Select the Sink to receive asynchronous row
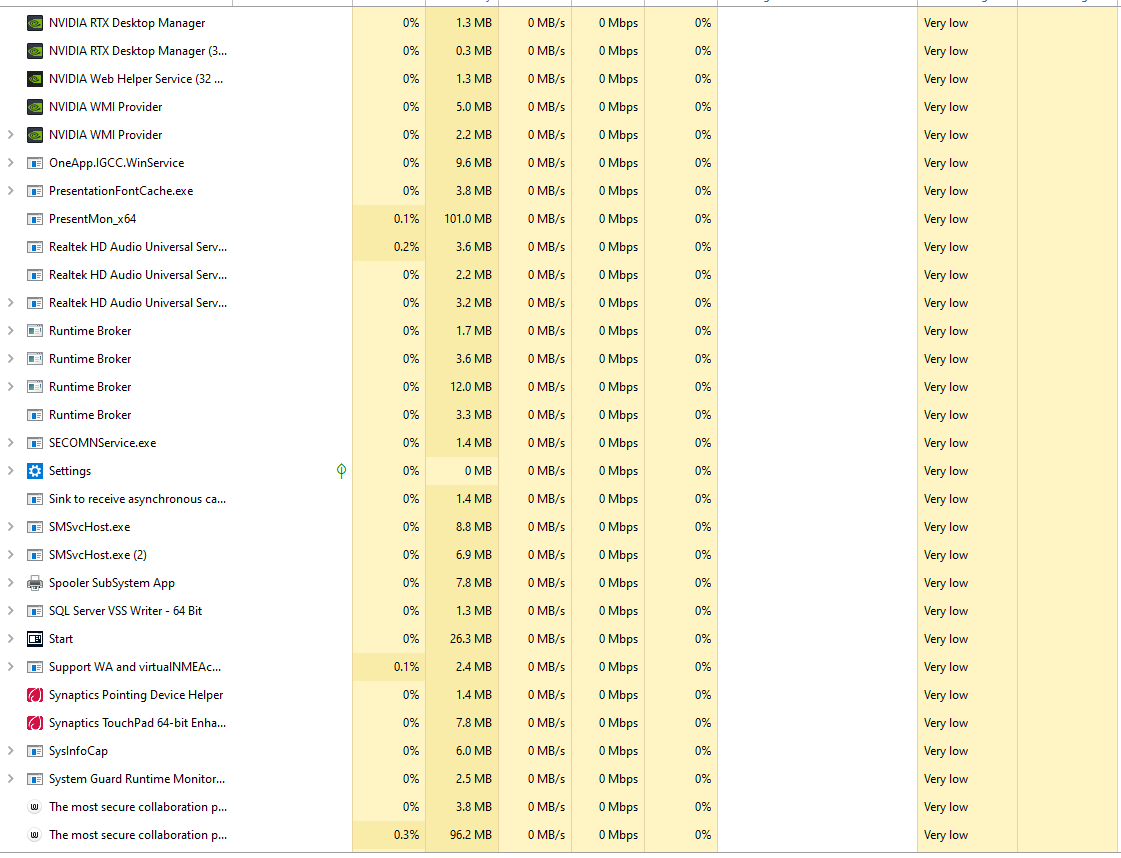The image size is (1121, 858). 138,499
